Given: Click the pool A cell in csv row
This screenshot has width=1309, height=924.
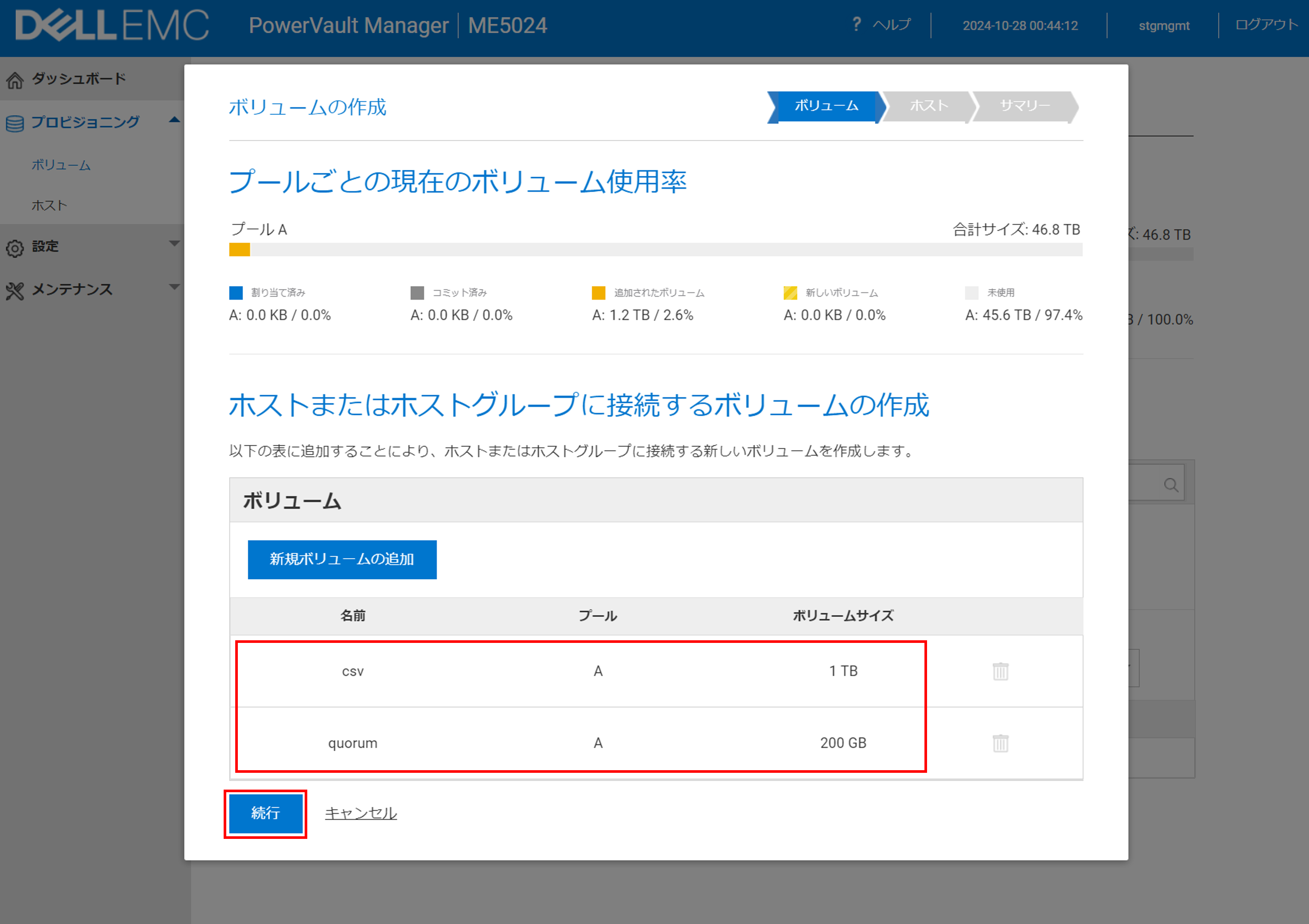Looking at the screenshot, I should coord(598,671).
